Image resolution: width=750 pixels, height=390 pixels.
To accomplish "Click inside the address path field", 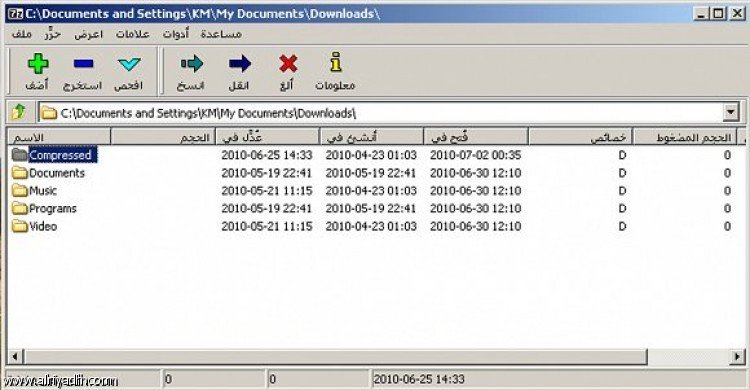I will click(x=383, y=113).
